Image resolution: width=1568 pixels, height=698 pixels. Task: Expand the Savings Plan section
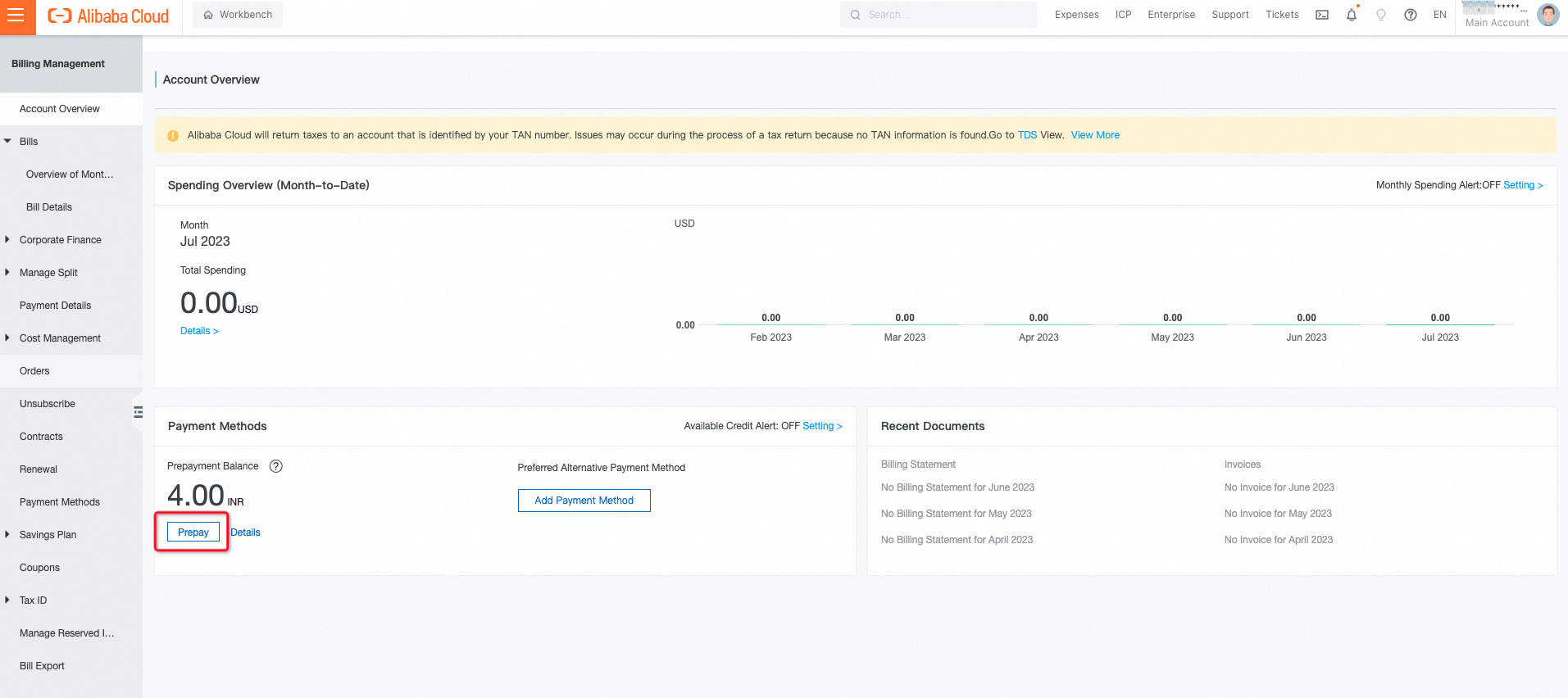click(8, 534)
